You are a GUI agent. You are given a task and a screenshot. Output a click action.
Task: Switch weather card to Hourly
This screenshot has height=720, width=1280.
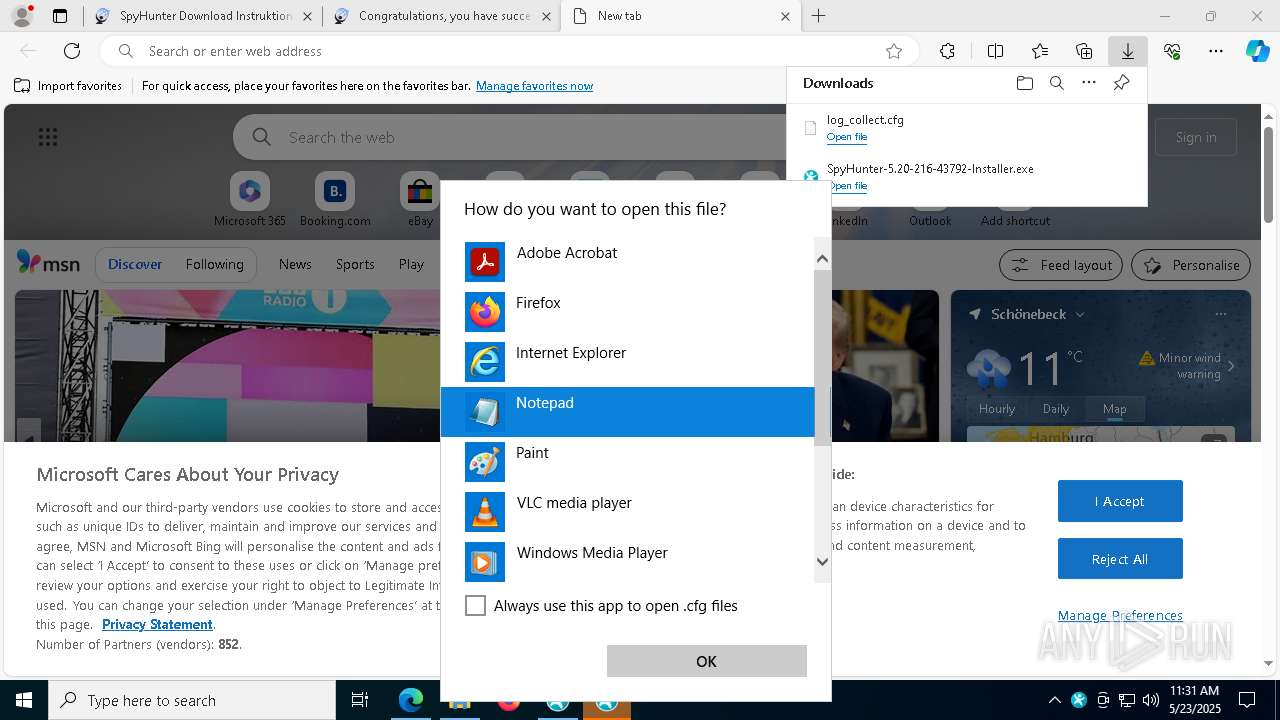tap(997, 409)
